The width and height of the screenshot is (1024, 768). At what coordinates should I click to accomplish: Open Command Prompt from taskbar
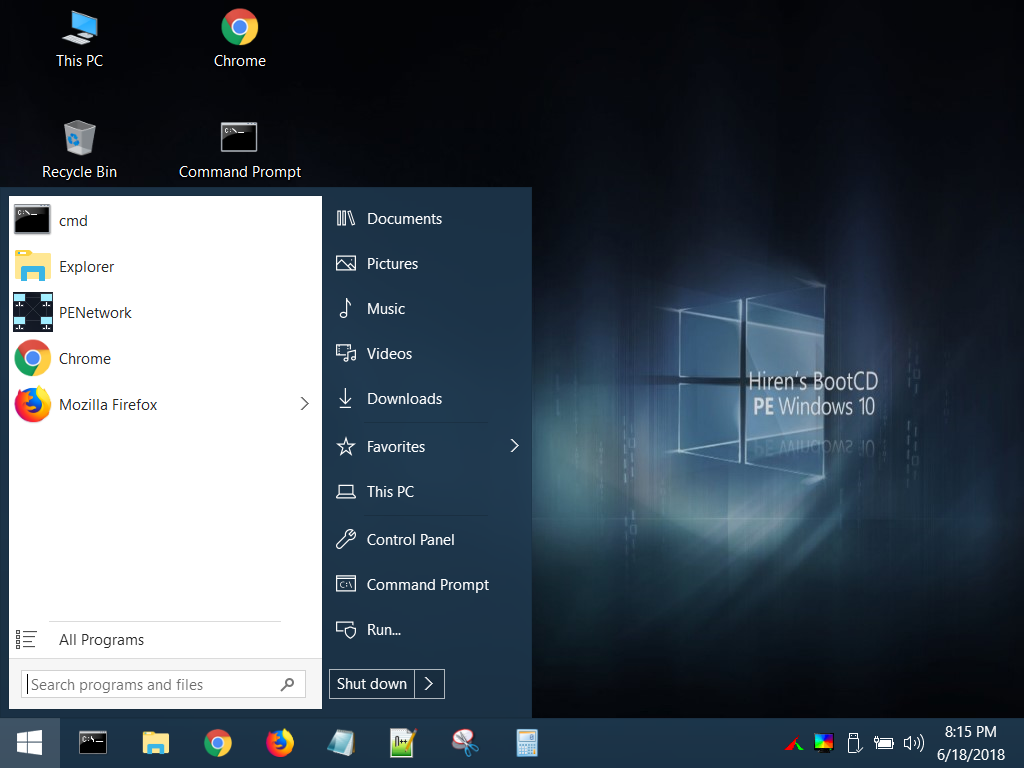pyautogui.click(x=93, y=743)
